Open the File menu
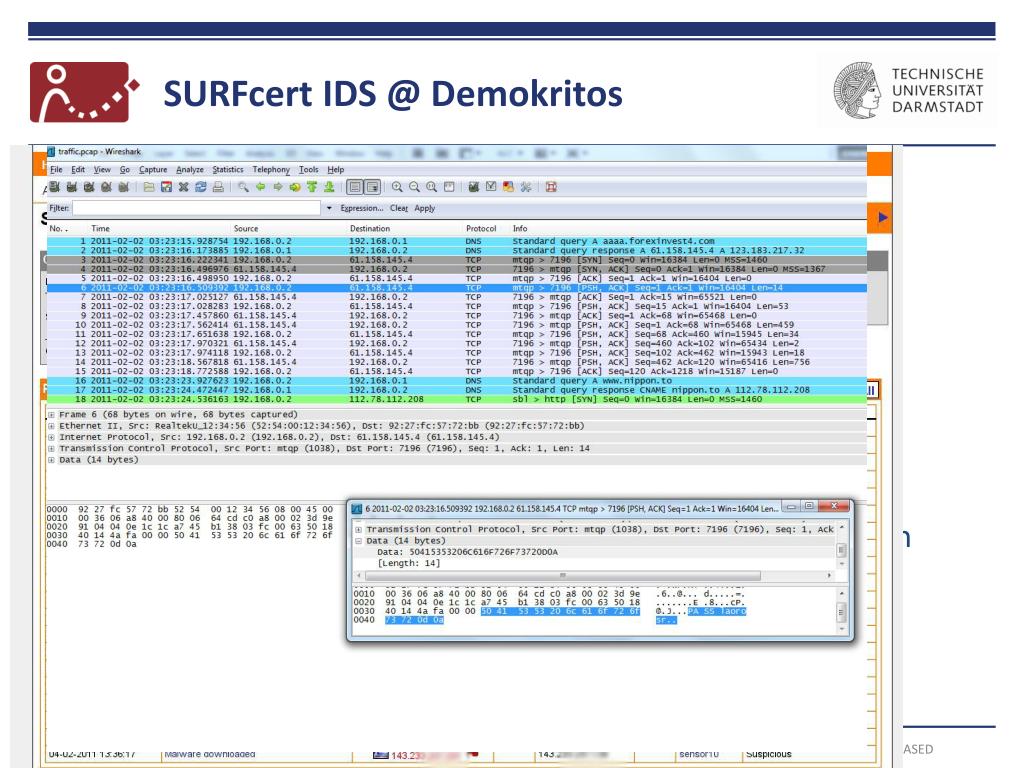The image size is (1024, 768). coord(56,170)
